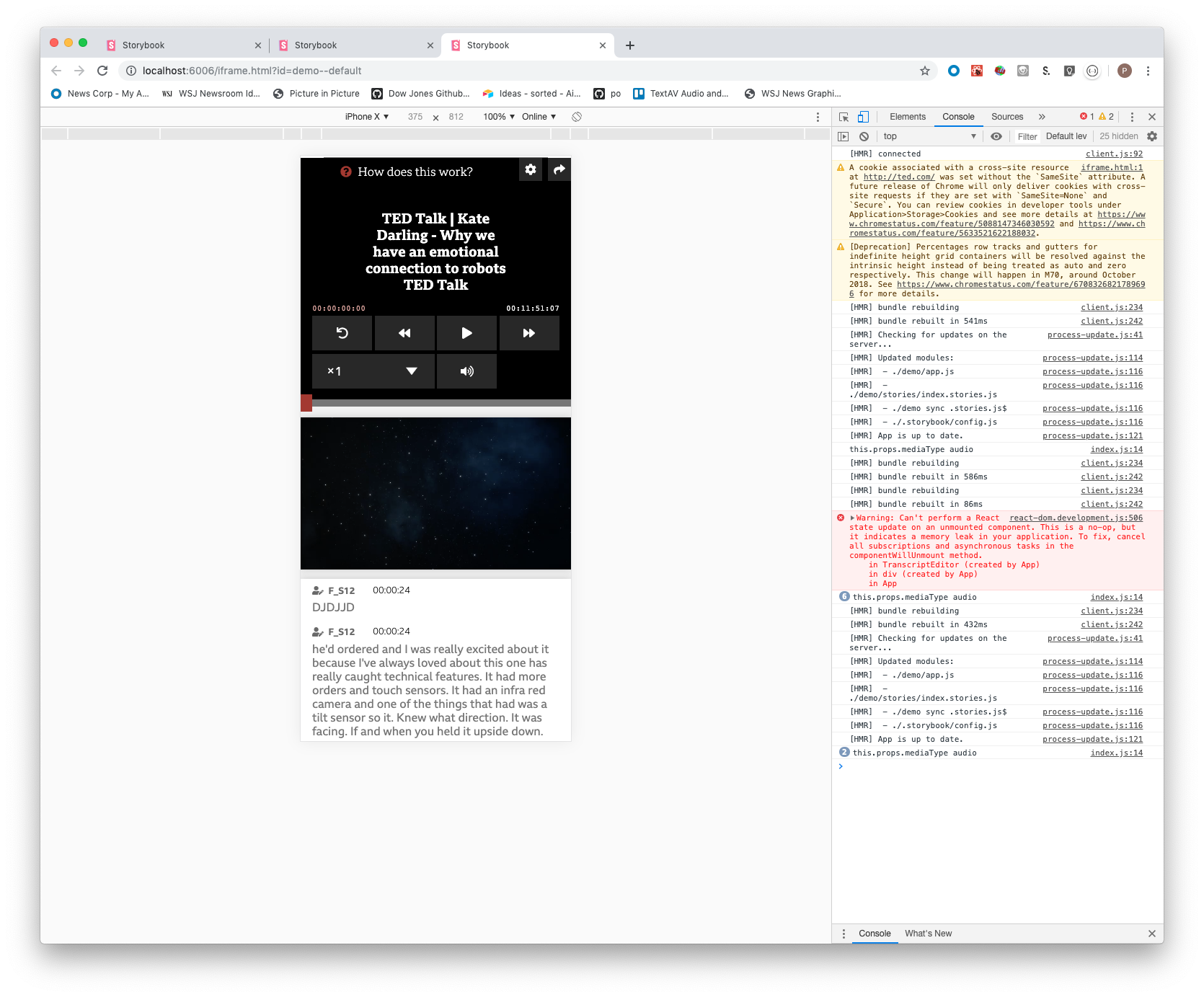Open the media player settings gear
Image resolution: width=1204 pixels, height=997 pixels.
pos(531,169)
